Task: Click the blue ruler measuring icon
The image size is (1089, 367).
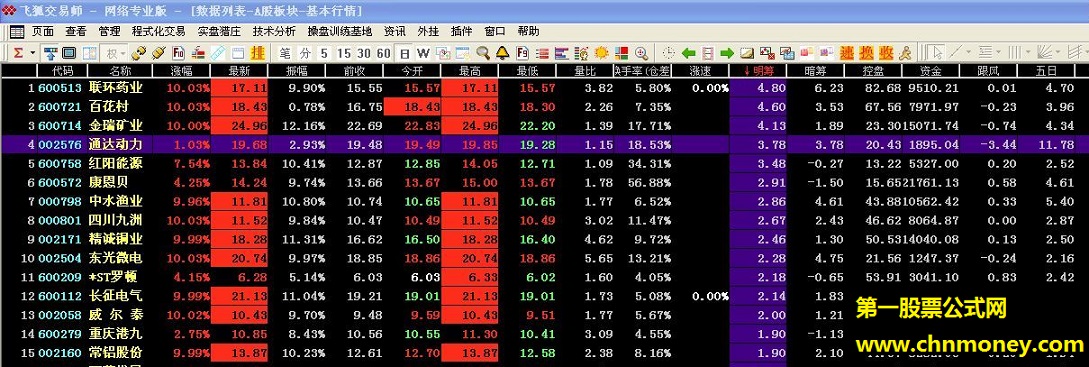Action: [x=217, y=53]
